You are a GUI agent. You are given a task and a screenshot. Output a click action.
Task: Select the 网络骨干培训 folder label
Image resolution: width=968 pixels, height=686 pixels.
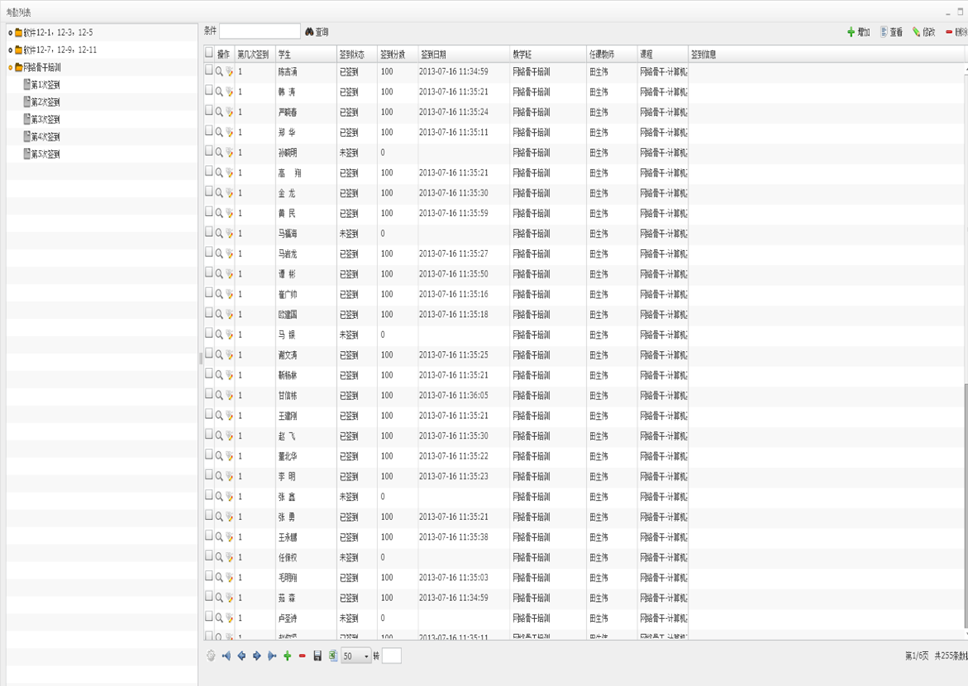(42, 67)
